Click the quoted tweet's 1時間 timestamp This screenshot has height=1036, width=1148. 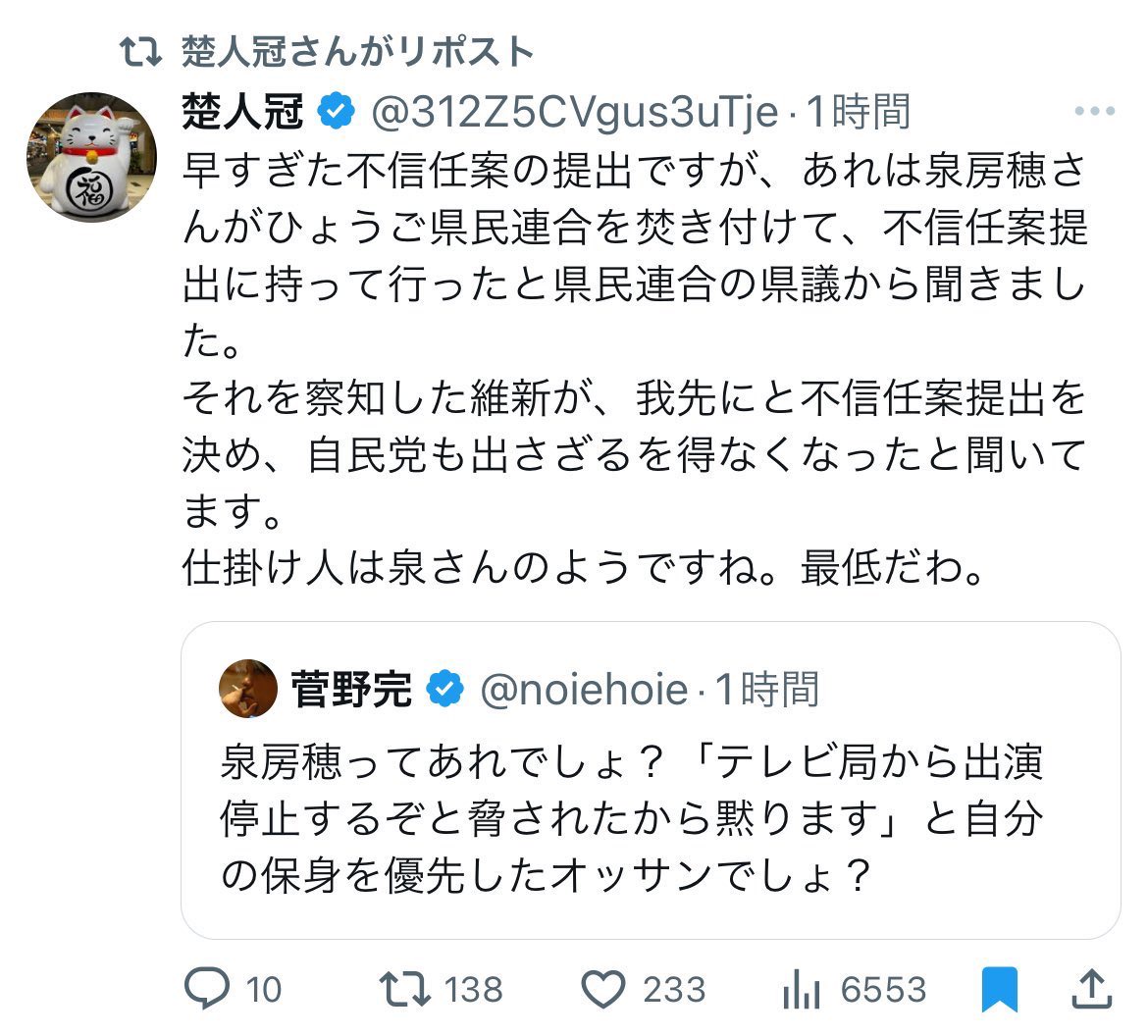pyautogui.click(x=766, y=690)
